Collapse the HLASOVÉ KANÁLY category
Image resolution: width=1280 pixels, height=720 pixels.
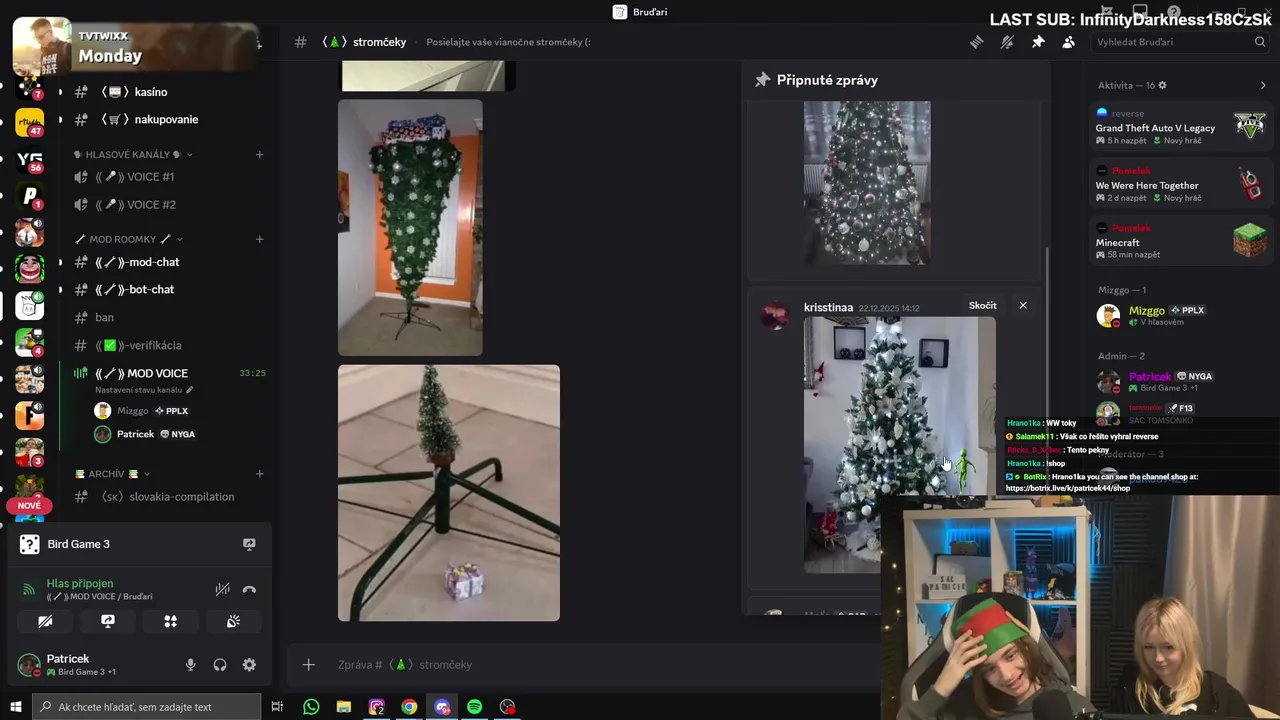coord(133,155)
